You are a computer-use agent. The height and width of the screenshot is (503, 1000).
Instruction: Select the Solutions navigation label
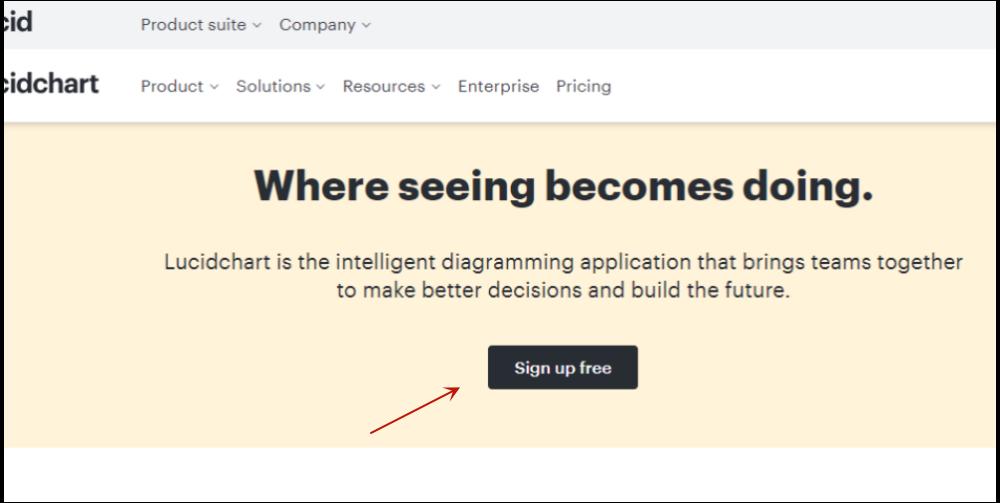273,86
